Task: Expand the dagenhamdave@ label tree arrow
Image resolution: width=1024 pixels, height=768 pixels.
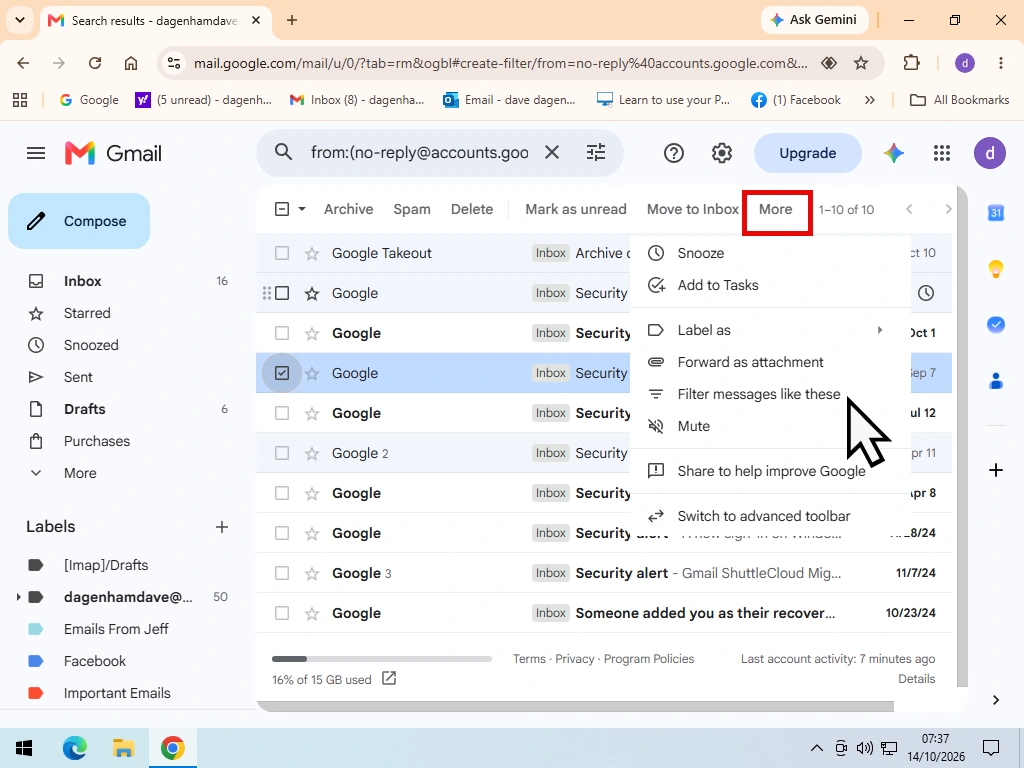Action: pos(18,597)
